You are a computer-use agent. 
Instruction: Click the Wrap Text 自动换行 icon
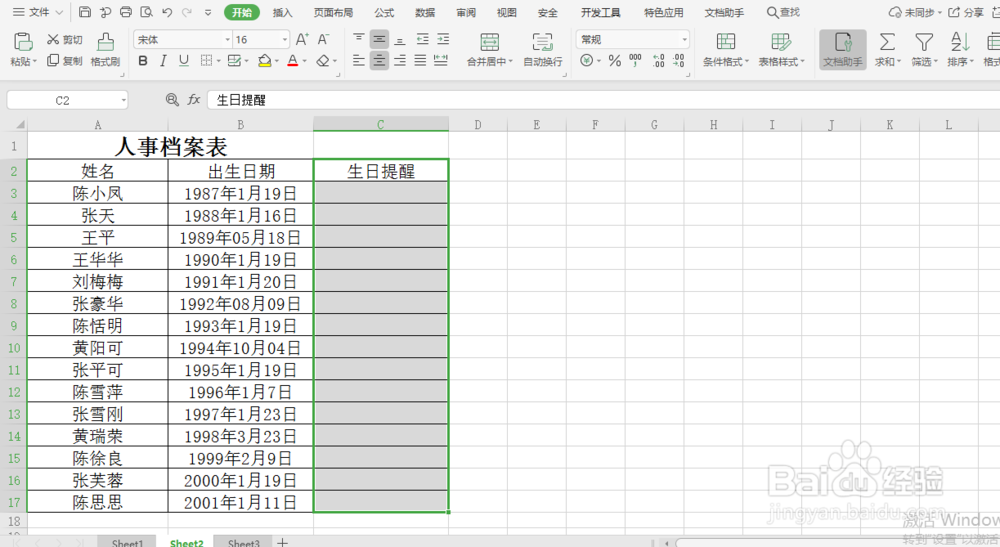(542, 42)
